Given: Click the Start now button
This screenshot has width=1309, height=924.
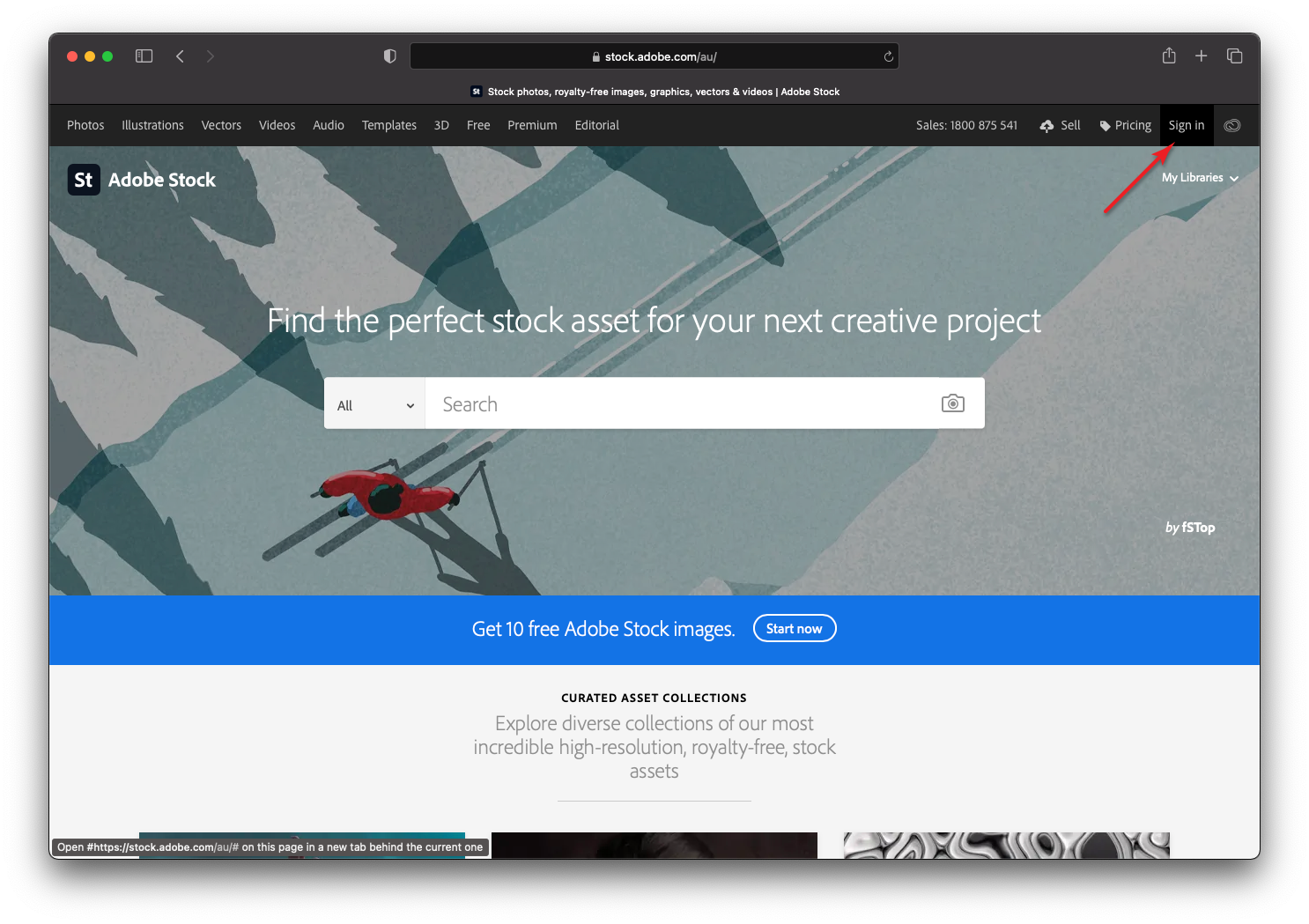Looking at the screenshot, I should pyautogui.click(x=794, y=629).
